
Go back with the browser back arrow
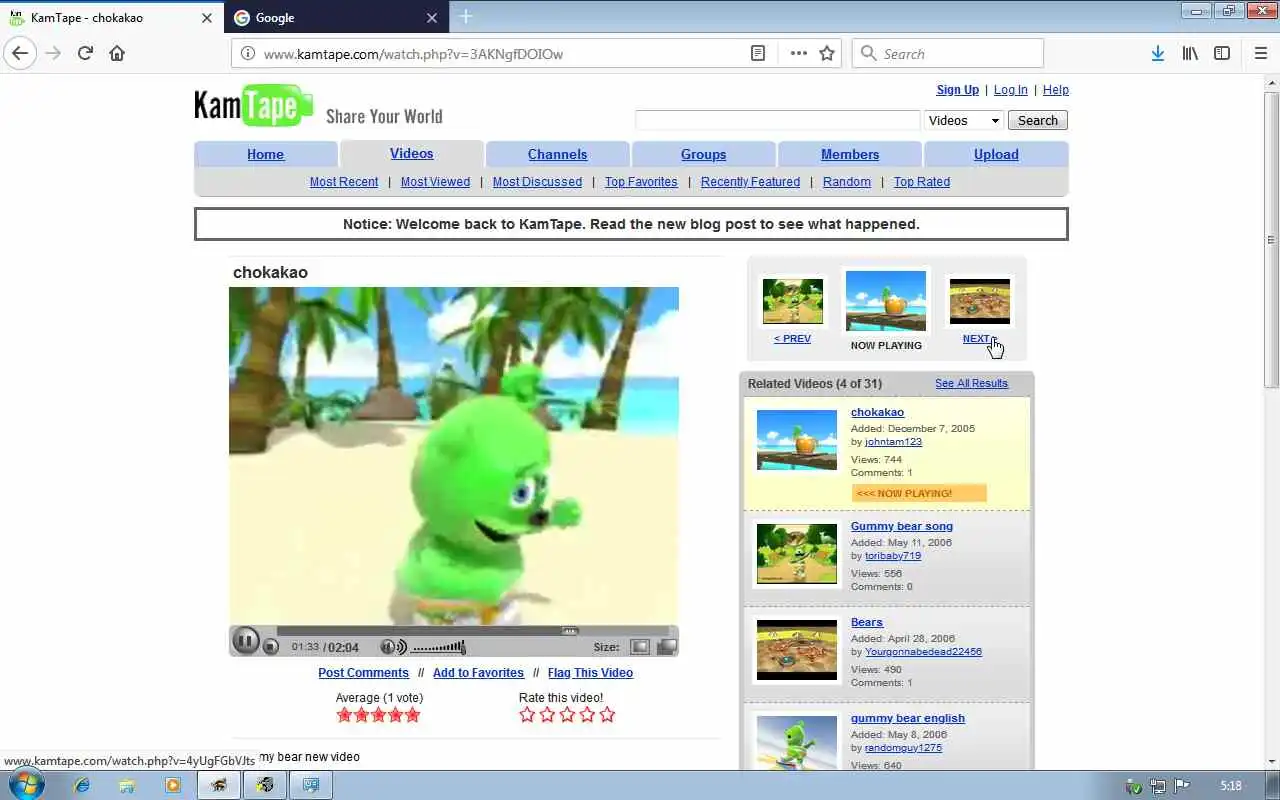20,53
